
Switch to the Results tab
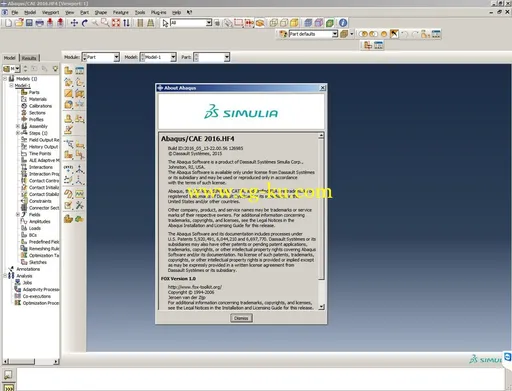(29, 58)
